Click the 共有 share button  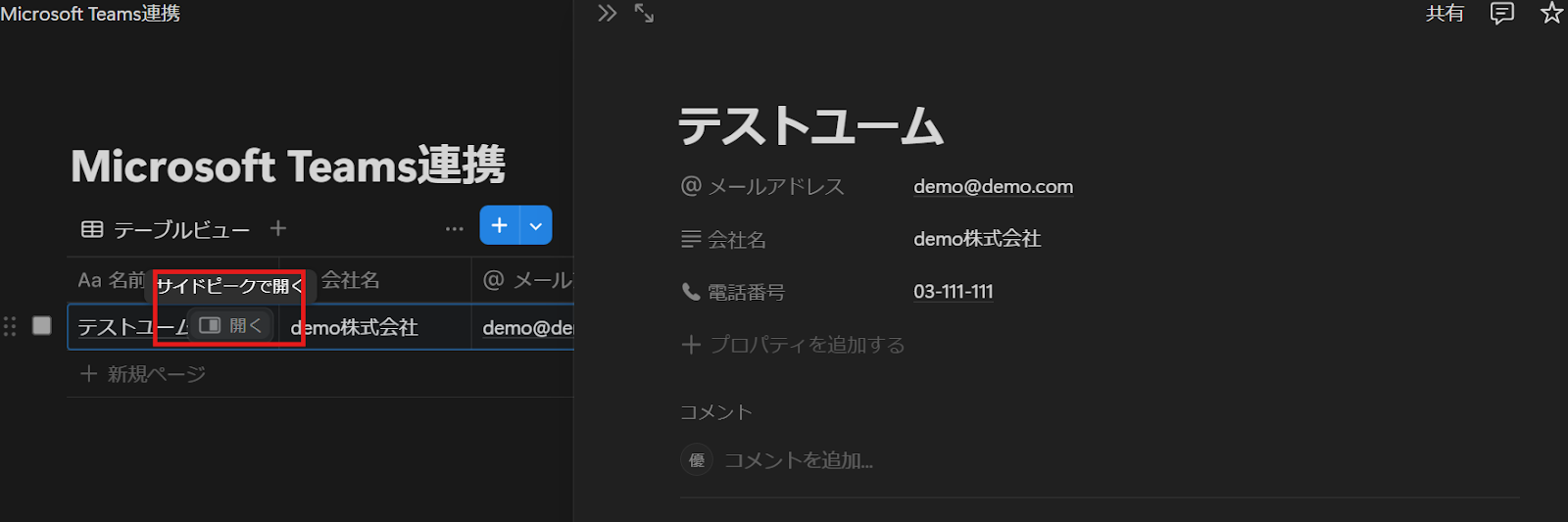pyautogui.click(x=1445, y=14)
